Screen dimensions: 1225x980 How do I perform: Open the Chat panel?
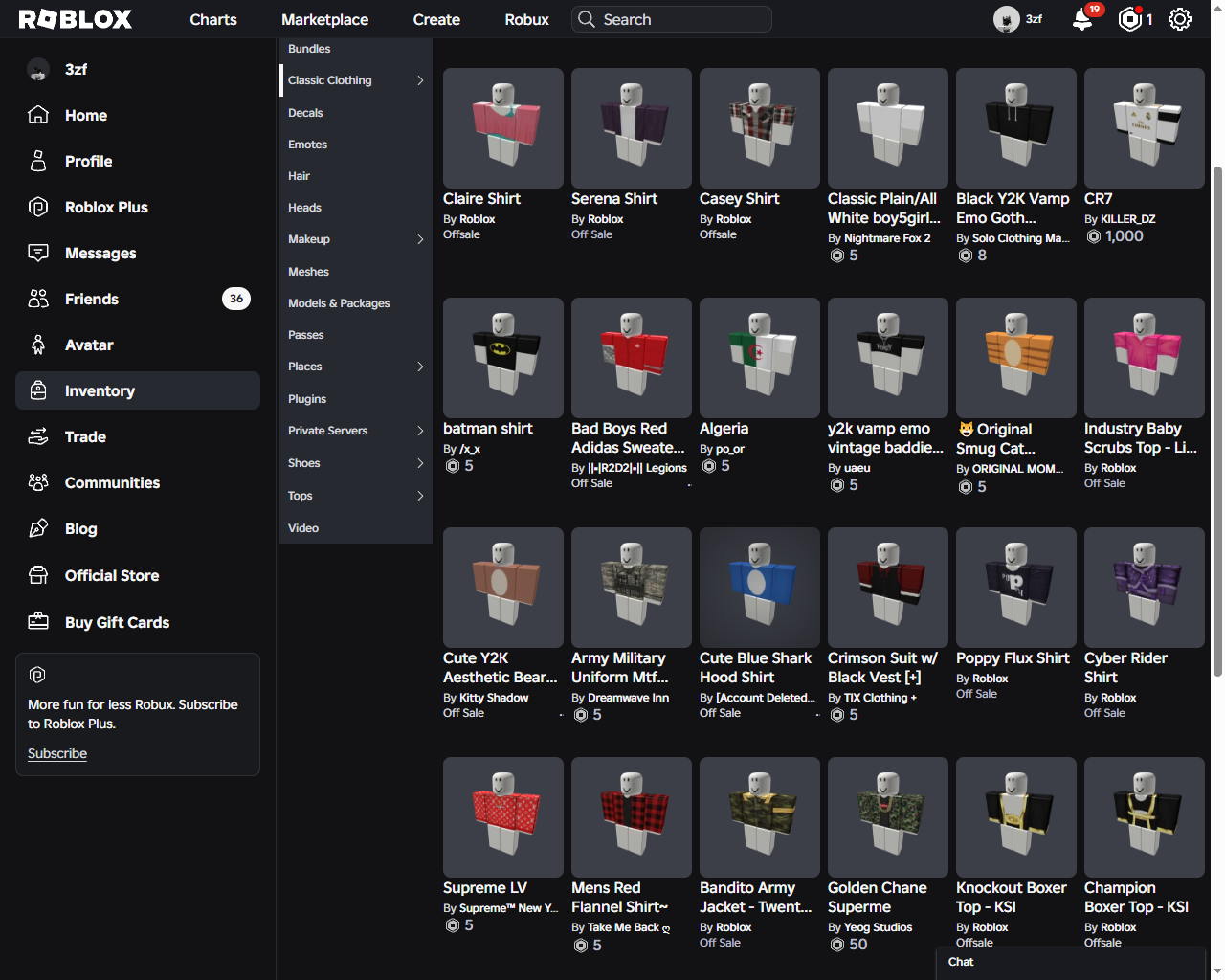[1070, 963]
